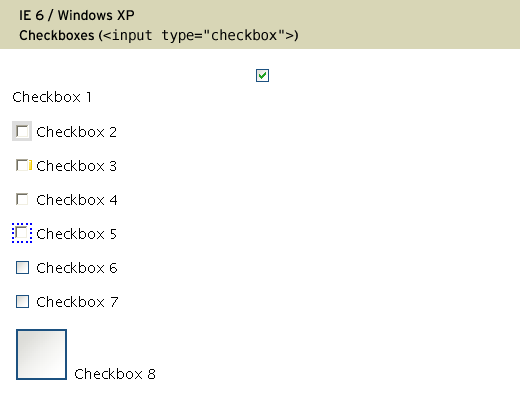520x408 pixels.
Task: Click the 'Checkbox 8' label
Action: [x=115, y=374]
